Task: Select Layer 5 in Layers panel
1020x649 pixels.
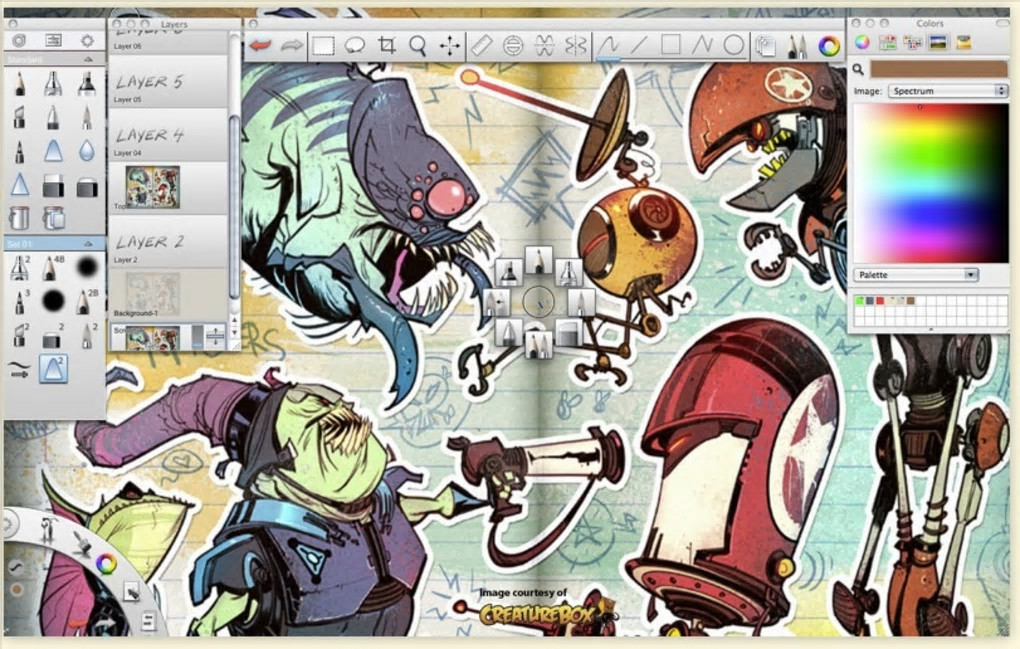Action: (169, 83)
